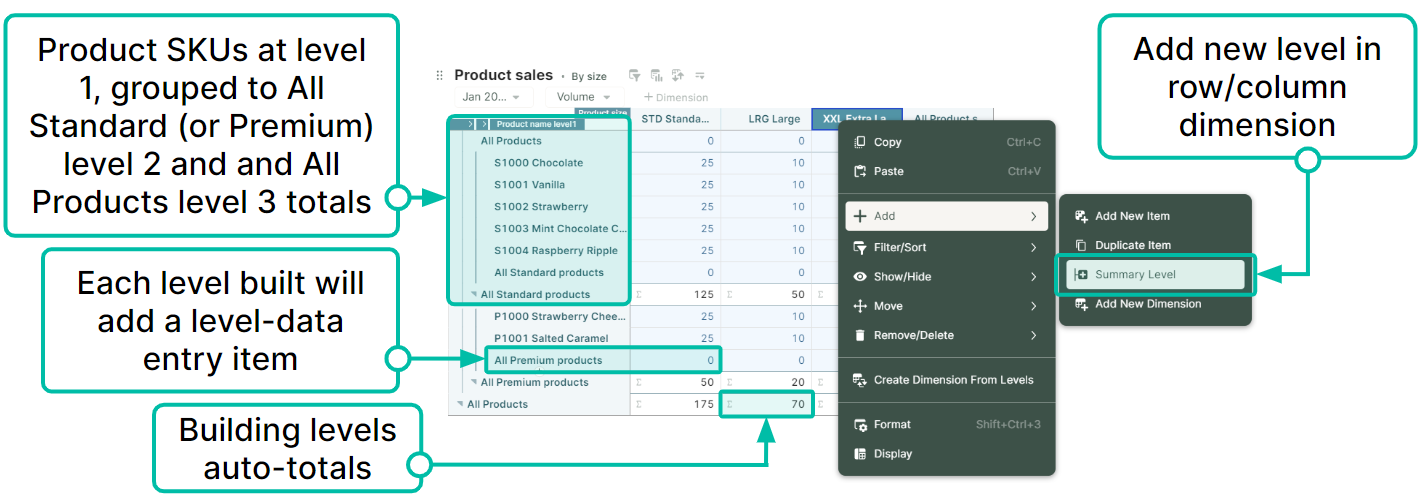Image resolution: width=1423 pixels, height=502 pixels.
Task: Click sigma icon in All Products STD total cell
Action: [639, 405]
